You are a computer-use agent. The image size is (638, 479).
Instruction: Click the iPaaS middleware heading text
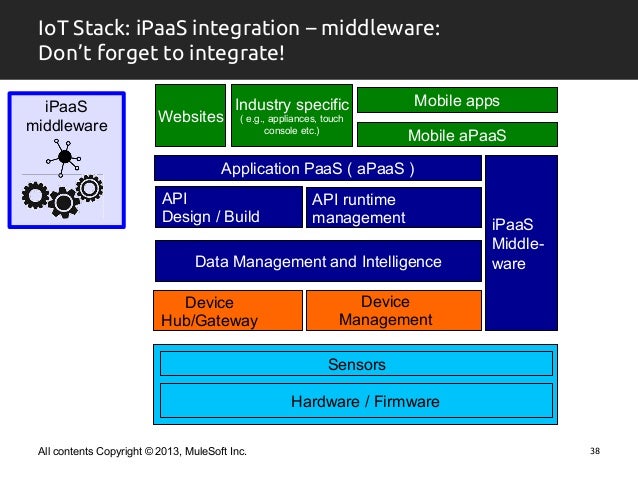pyautogui.click(x=67, y=116)
